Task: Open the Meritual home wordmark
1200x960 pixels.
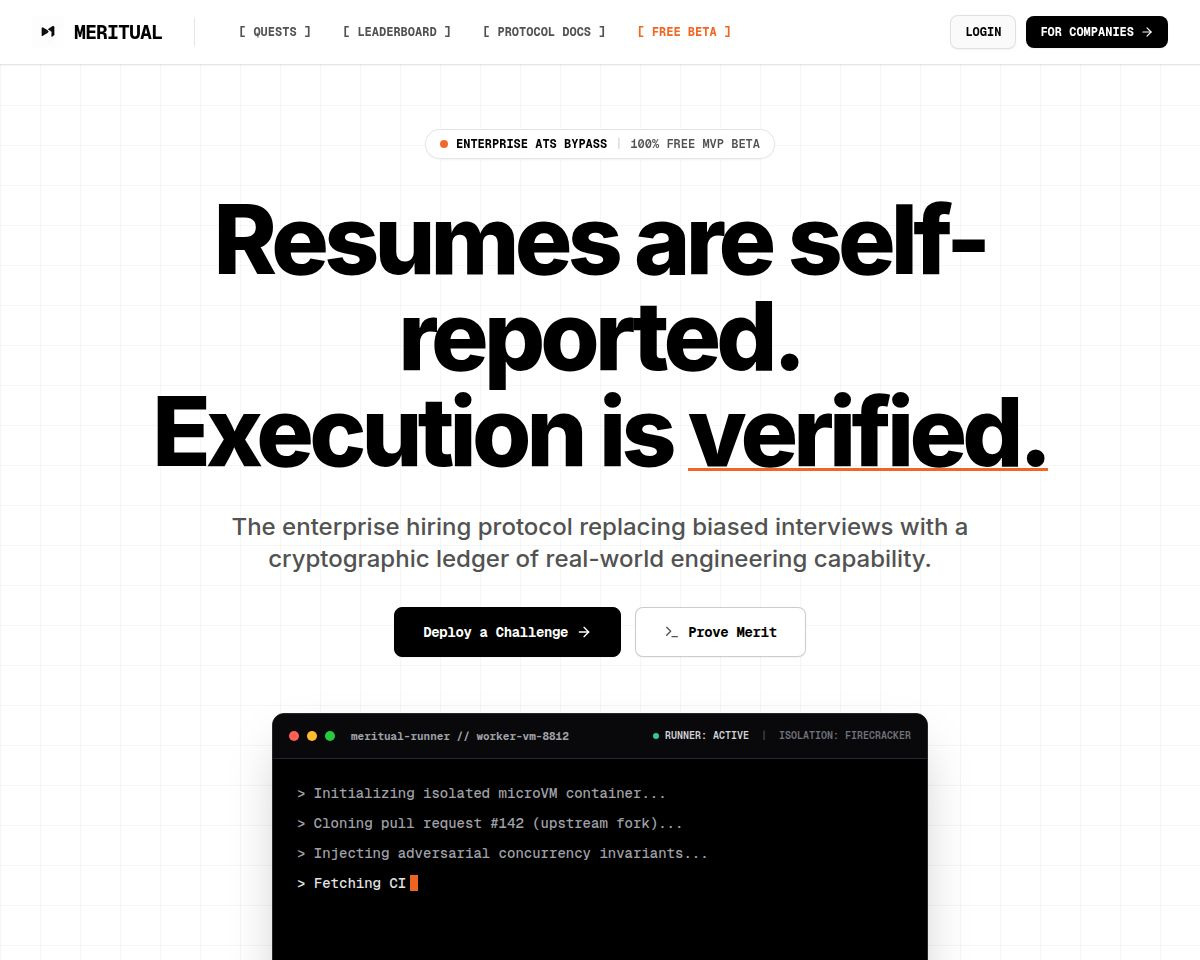Action: pos(118,32)
